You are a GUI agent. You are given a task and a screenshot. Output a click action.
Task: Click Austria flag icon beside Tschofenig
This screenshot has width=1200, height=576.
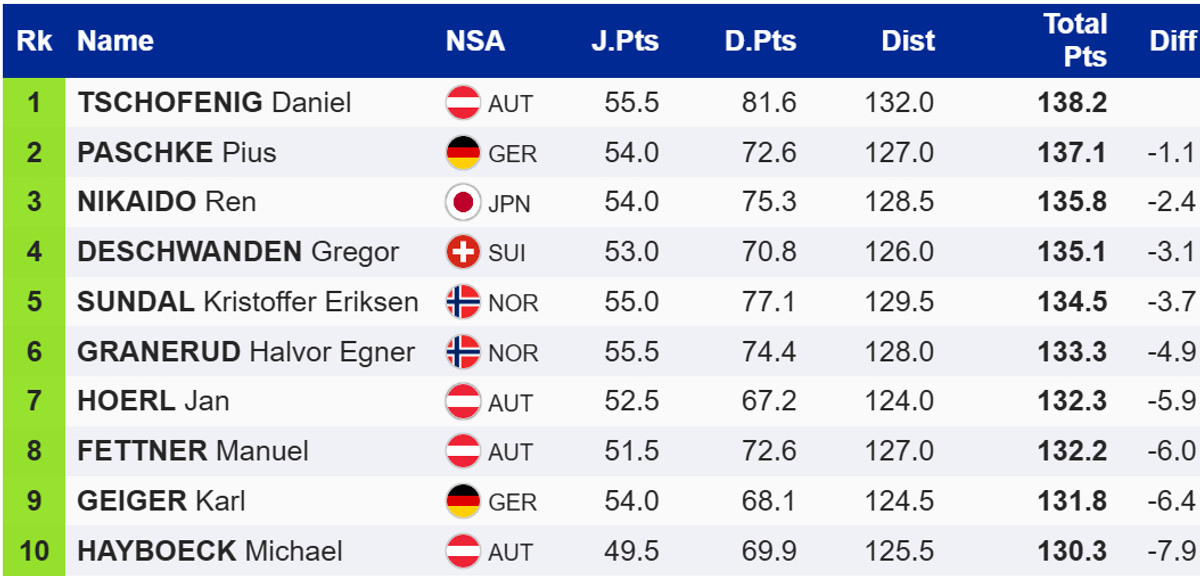(462, 103)
